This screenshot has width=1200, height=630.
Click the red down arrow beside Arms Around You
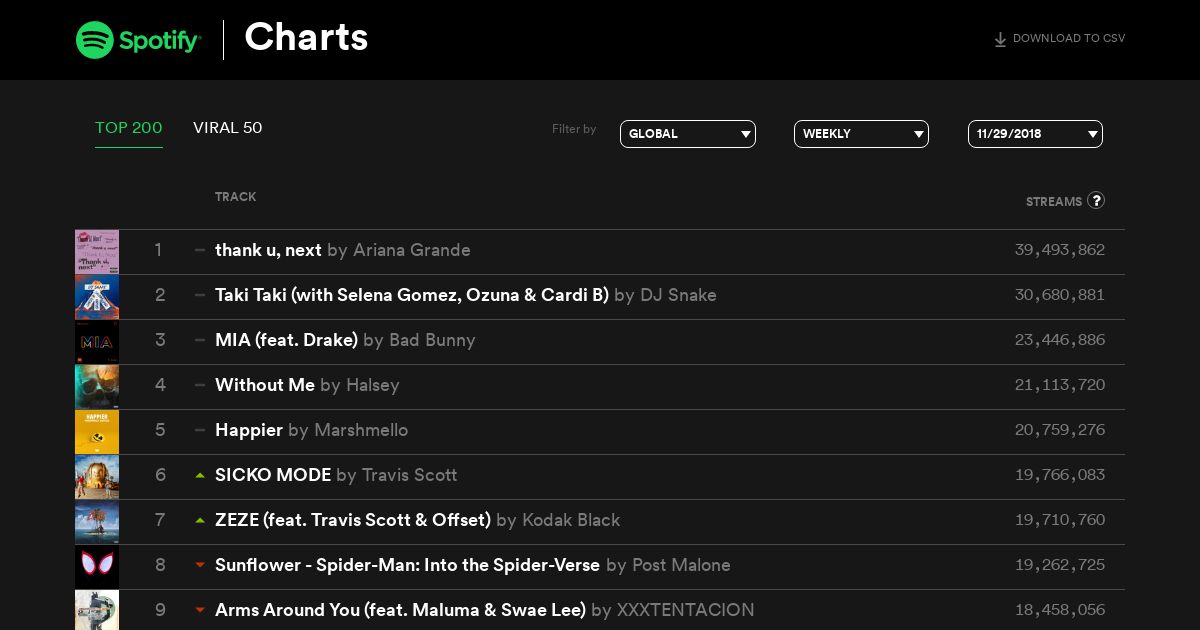click(200, 610)
